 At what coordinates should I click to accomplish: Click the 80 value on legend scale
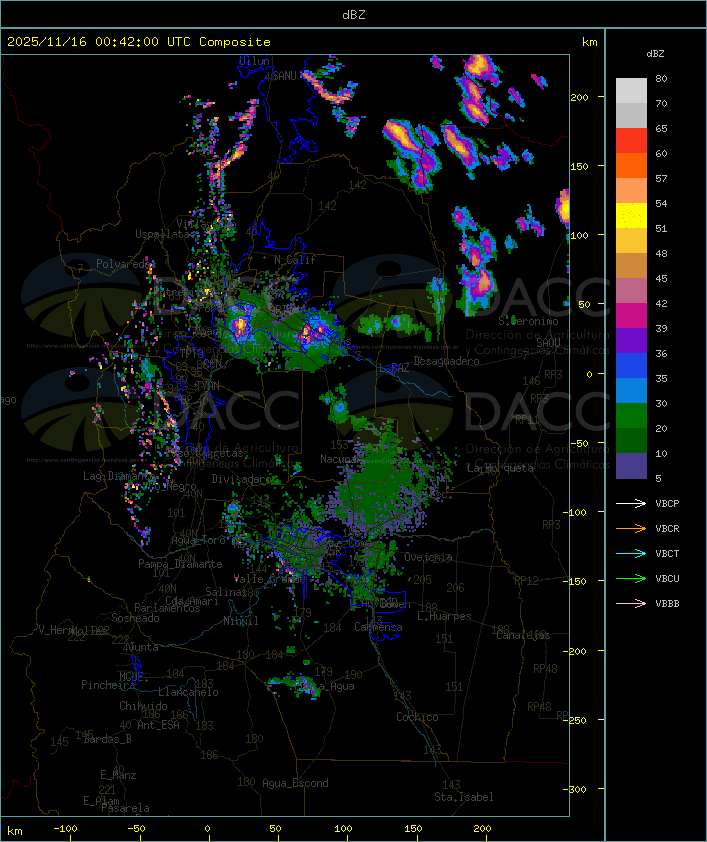pyautogui.click(x=661, y=78)
